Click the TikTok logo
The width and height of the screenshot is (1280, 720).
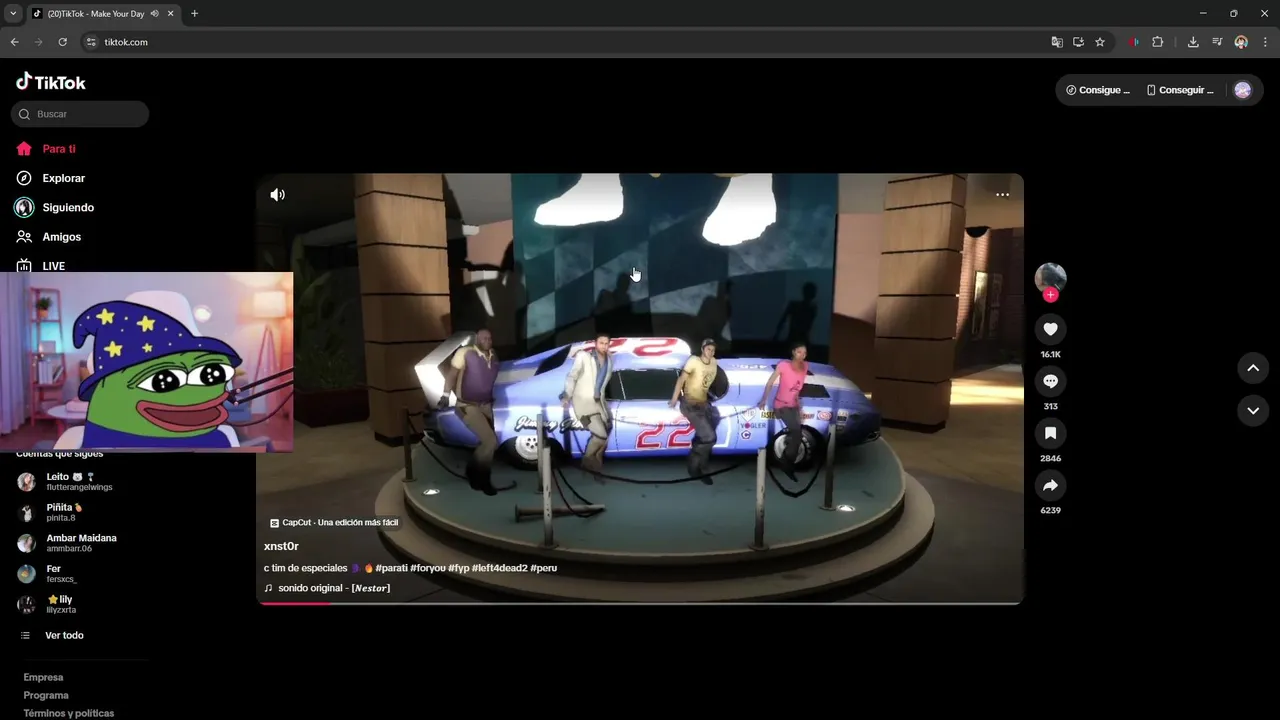click(51, 82)
